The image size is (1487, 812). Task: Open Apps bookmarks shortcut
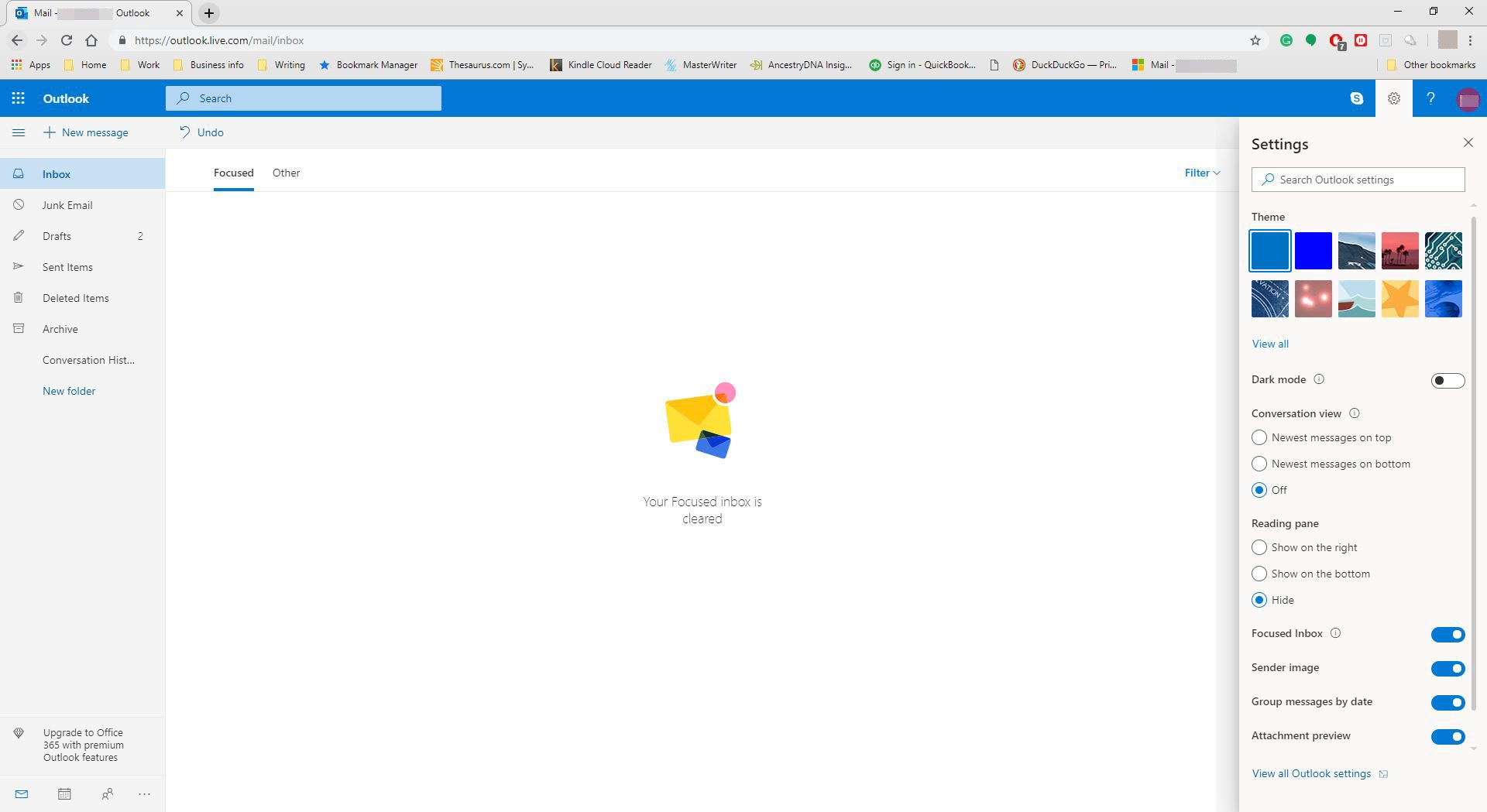(x=31, y=65)
